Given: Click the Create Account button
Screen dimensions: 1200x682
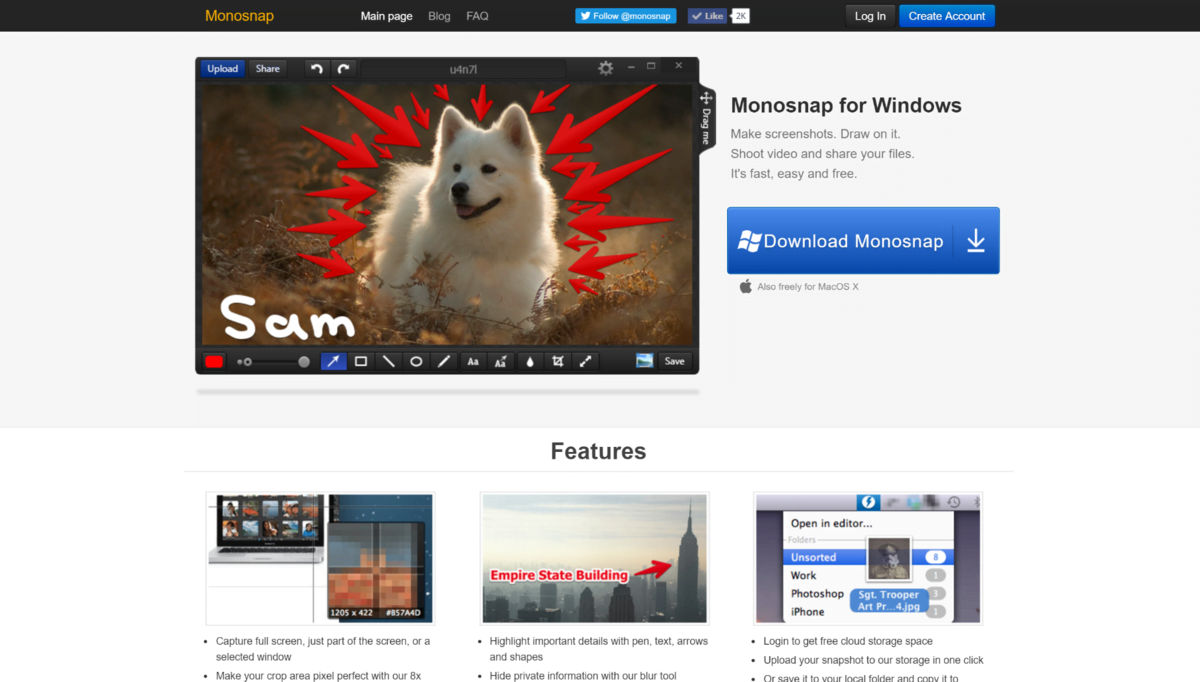Looking at the screenshot, I should coord(947,16).
